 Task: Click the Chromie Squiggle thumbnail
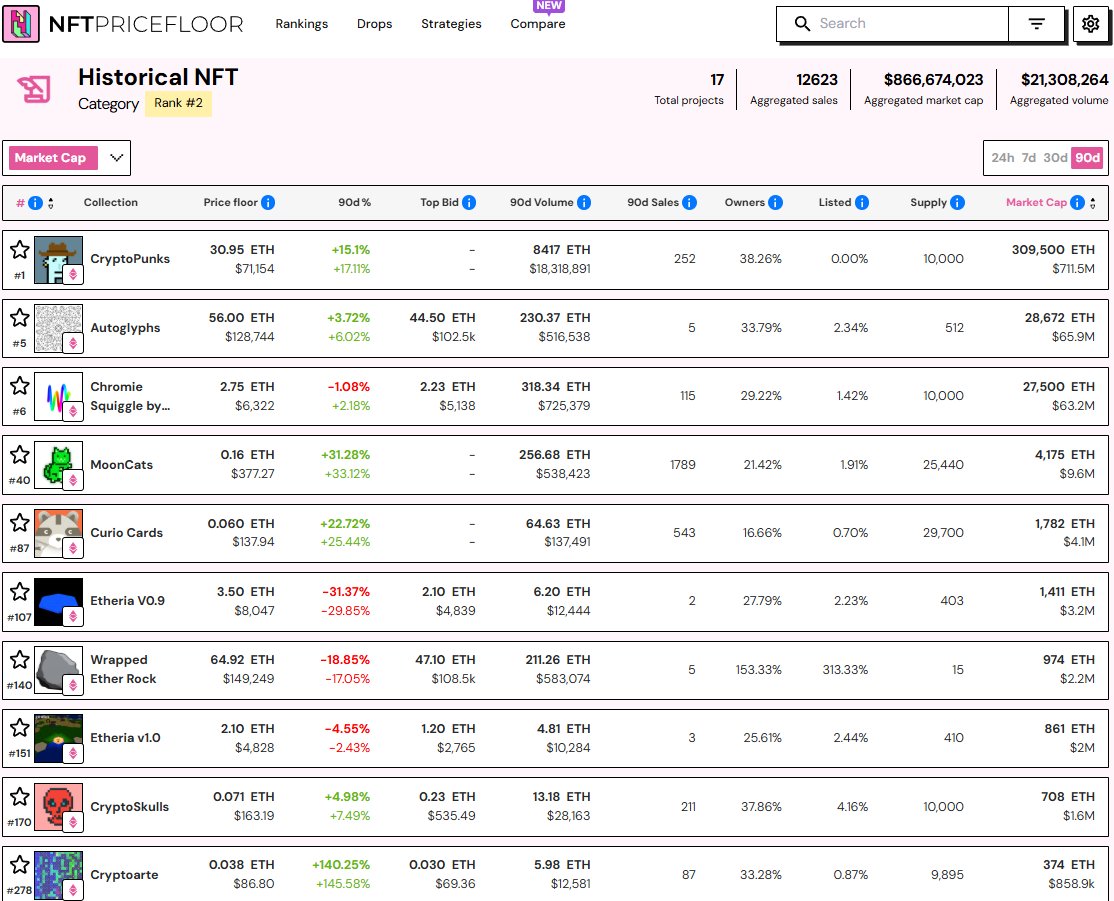click(58, 396)
